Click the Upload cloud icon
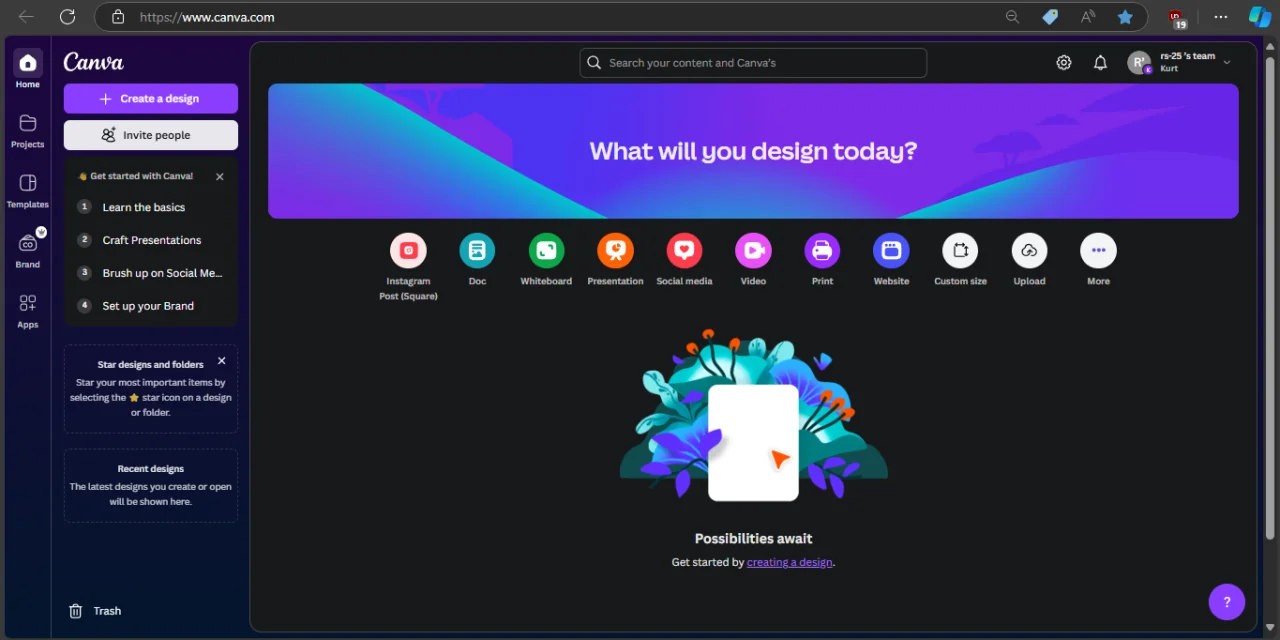This screenshot has width=1280, height=640. [1029, 250]
